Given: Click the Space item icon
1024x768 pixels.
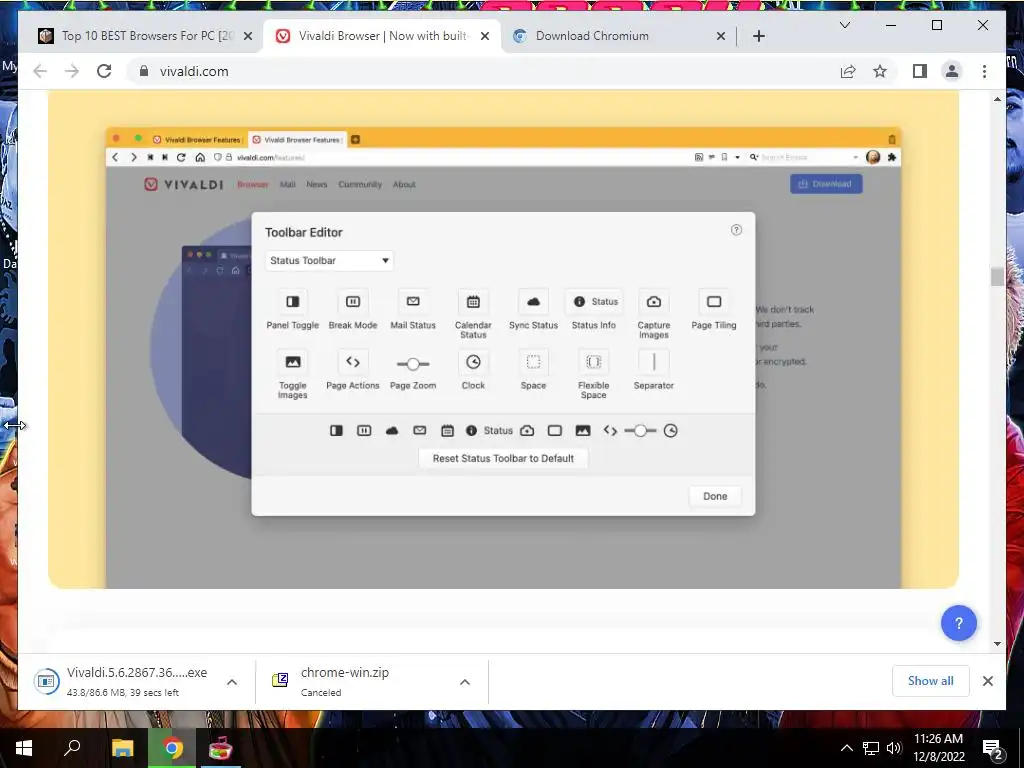Looking at the screenshot, I should tap(534, 362).
